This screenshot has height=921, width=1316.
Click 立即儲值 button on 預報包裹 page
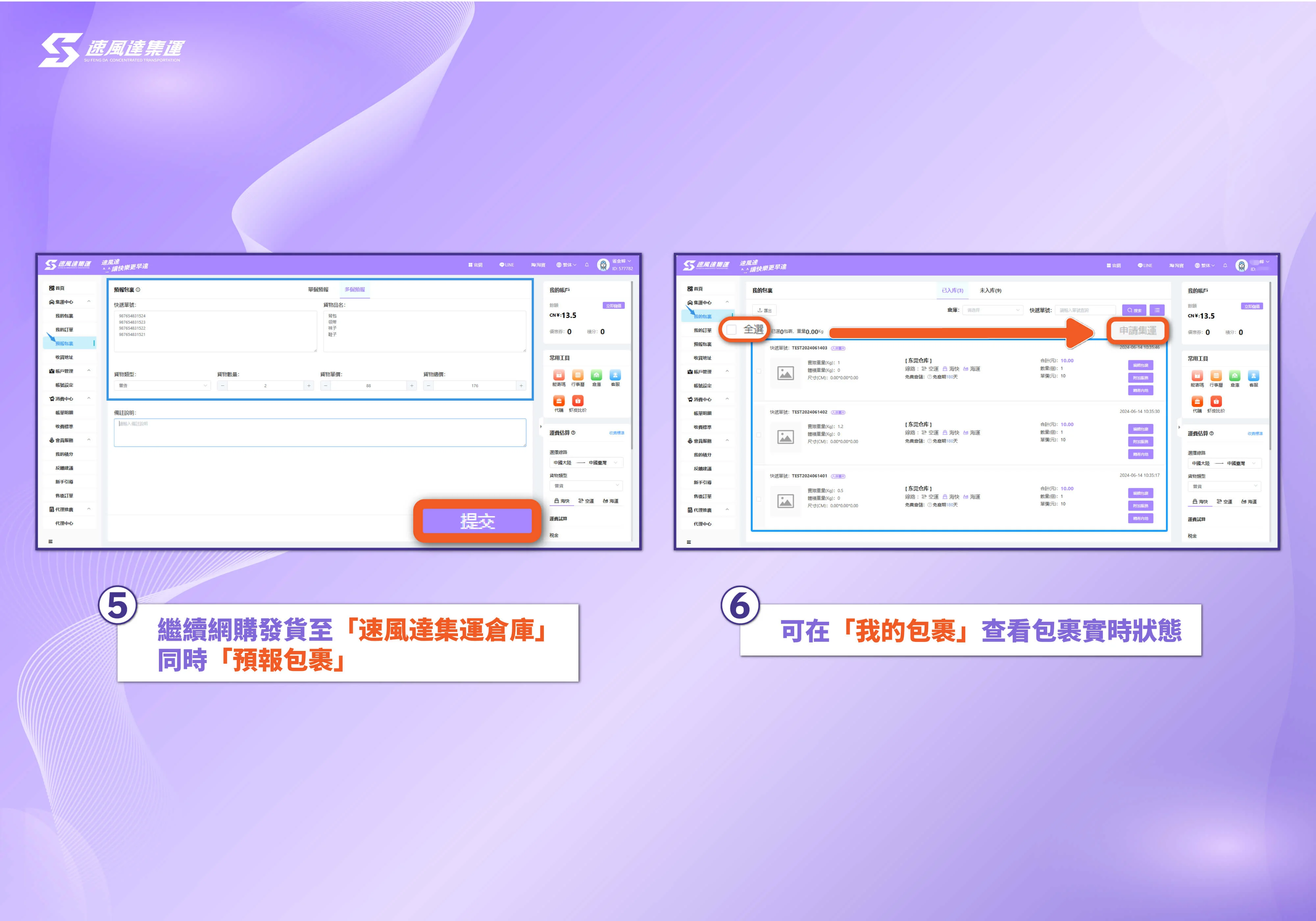click(x=613, y=306)
